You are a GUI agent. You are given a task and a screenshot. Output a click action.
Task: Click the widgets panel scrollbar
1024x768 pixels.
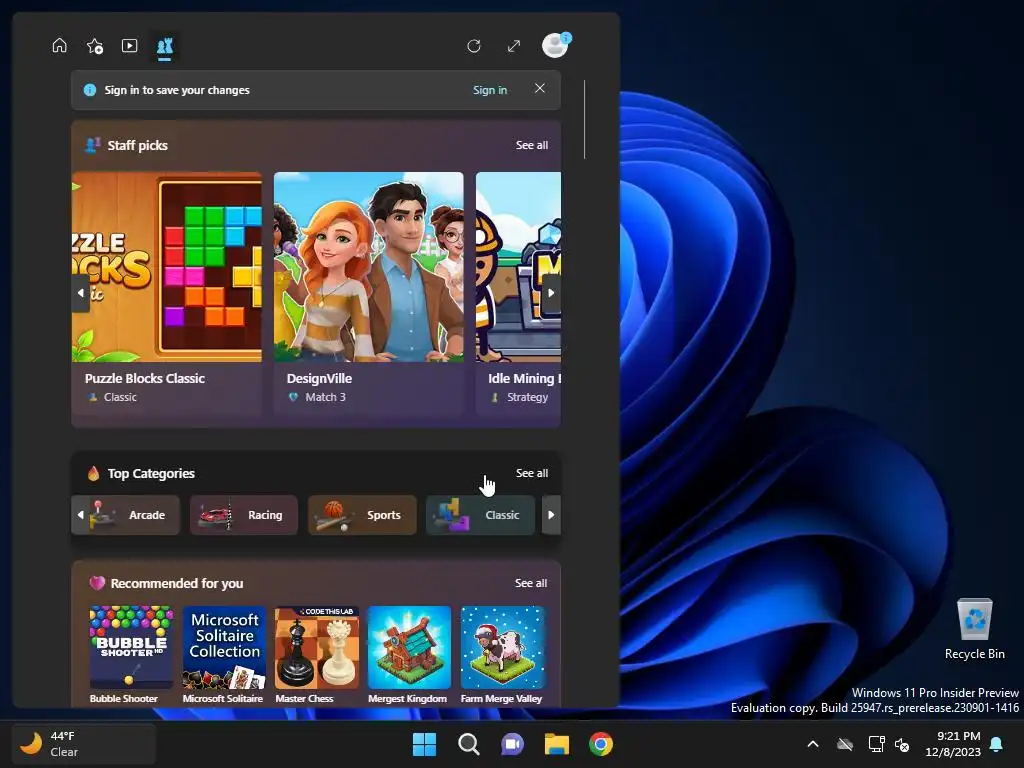point(584,120)
